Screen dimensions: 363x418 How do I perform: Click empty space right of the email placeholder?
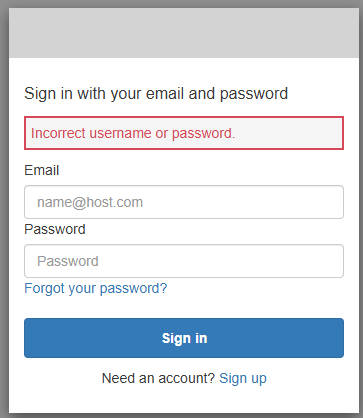243,202
